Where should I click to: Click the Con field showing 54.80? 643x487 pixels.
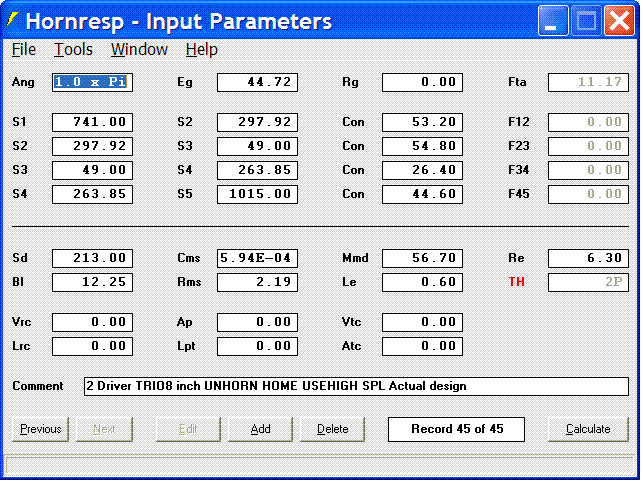tap(422, 146)
